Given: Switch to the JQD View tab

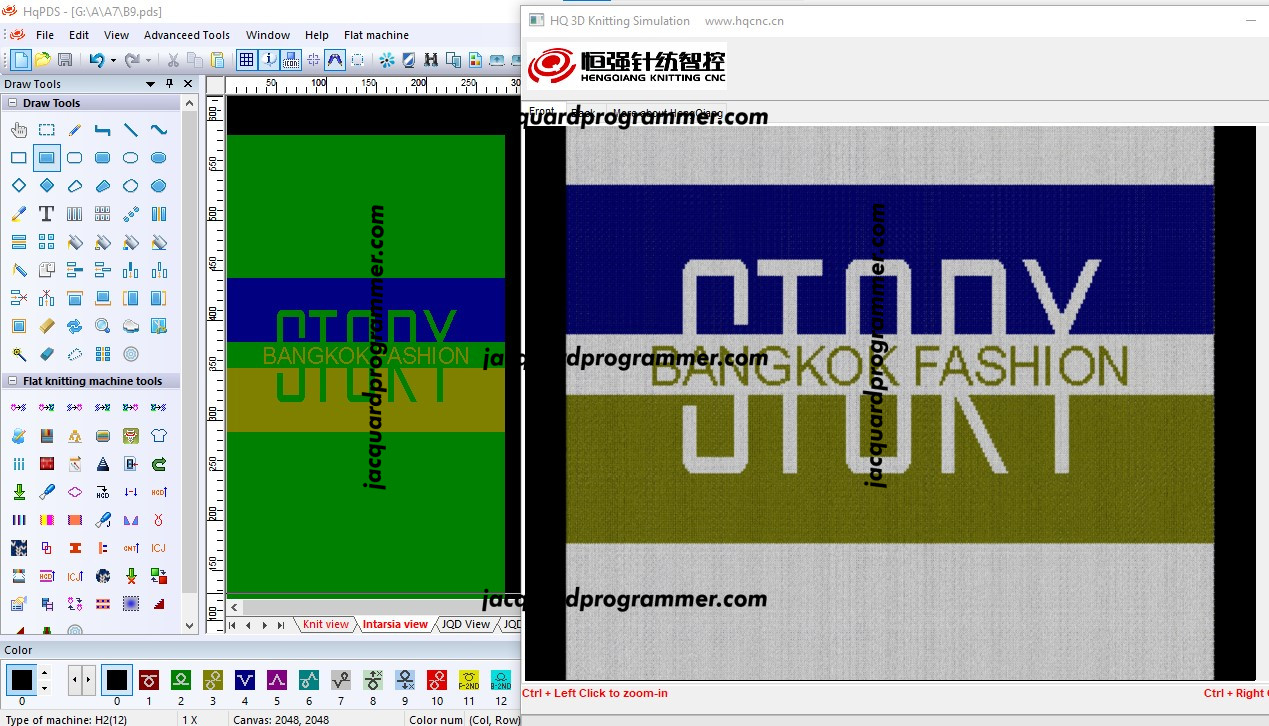Looking at the screenshot, I should (x=466, y=624).
